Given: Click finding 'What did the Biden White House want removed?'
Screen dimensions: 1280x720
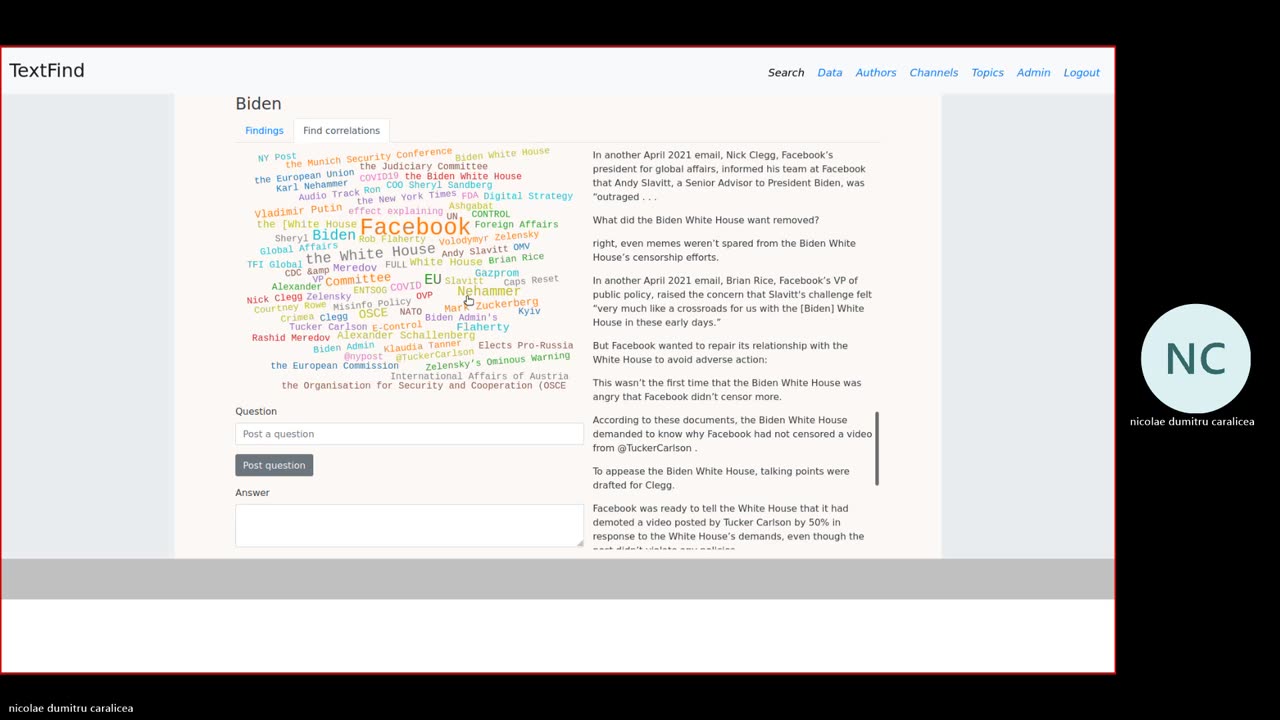Looking at the screenshot, I should (x=706, y=220).
